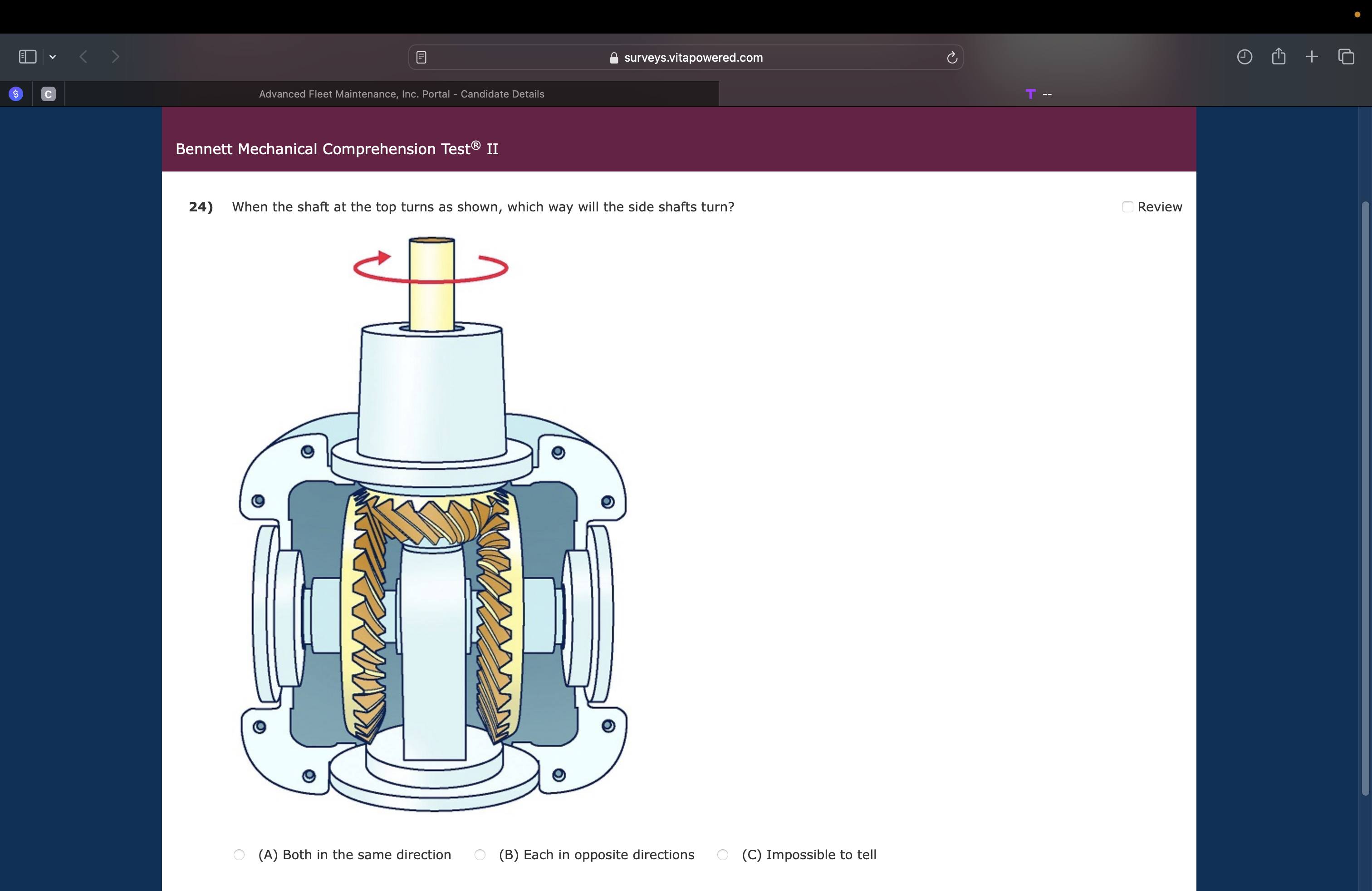1372x891 pixels.
Task: Open the pinned gray C tab
Action: pyautogui.click(x=49, y=94)
